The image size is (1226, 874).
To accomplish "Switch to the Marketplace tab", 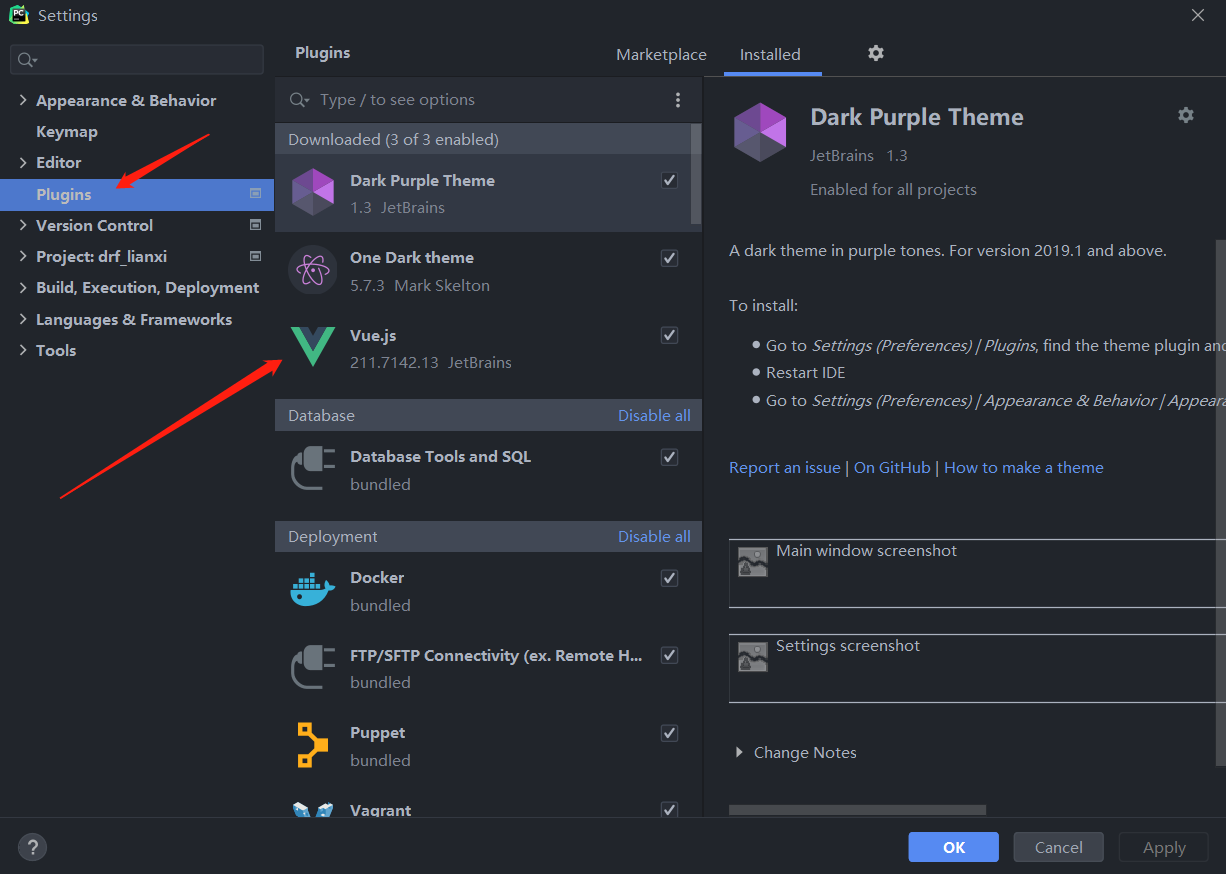I will pos(661,55).
